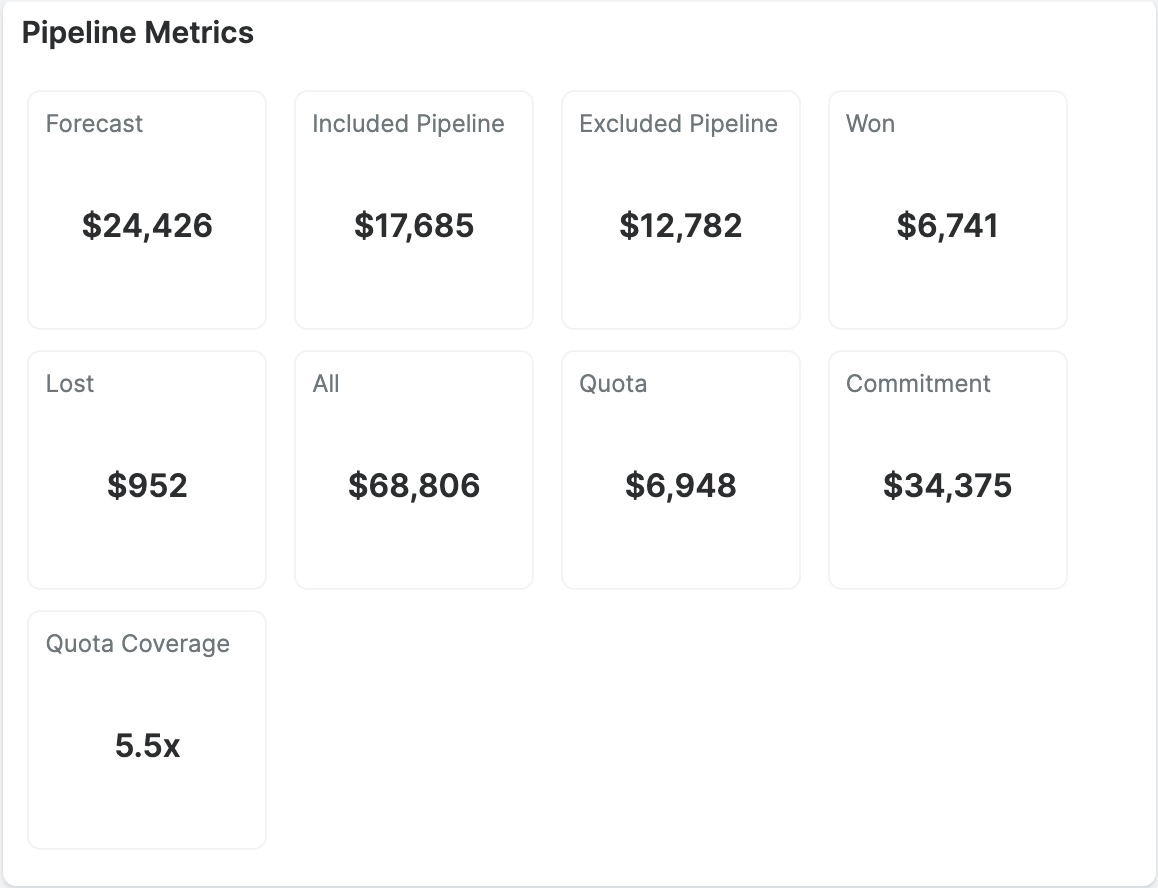Click the Forecast metric card
The width and height of the screenshot is (1158, 888).
click(146, 209)
